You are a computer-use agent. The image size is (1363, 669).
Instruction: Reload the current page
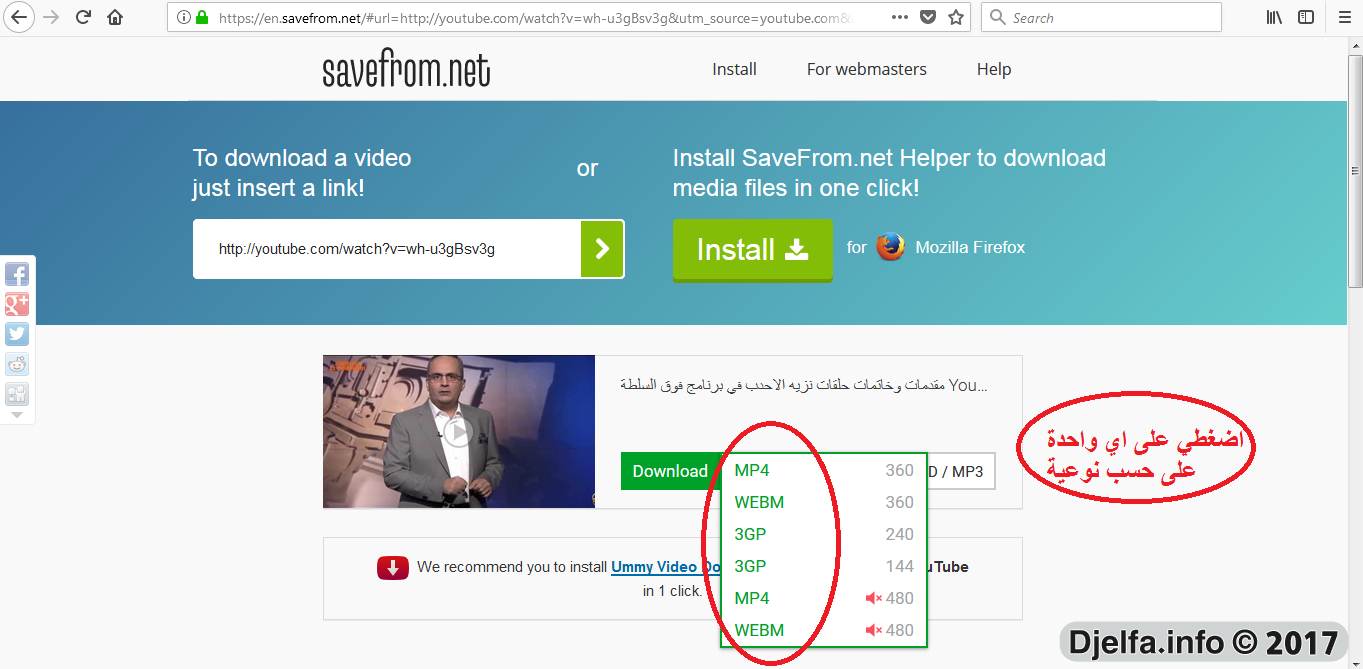pyautogui.click(x=84, y=17)
